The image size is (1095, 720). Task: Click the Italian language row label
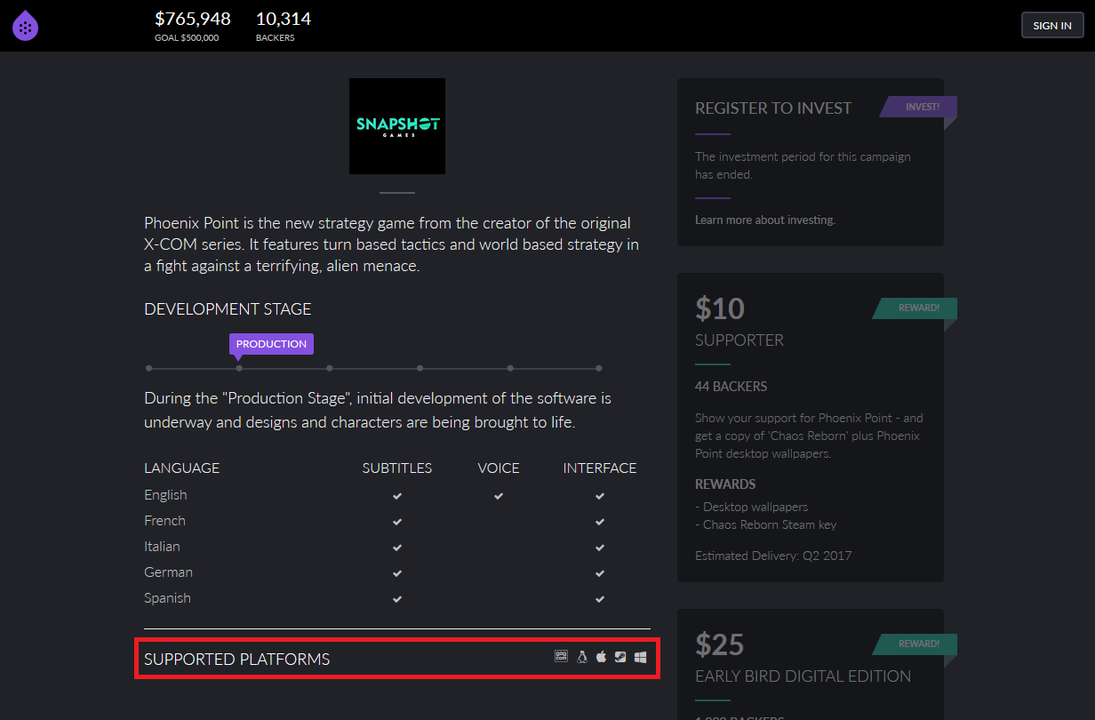click(x=162, y=546)
